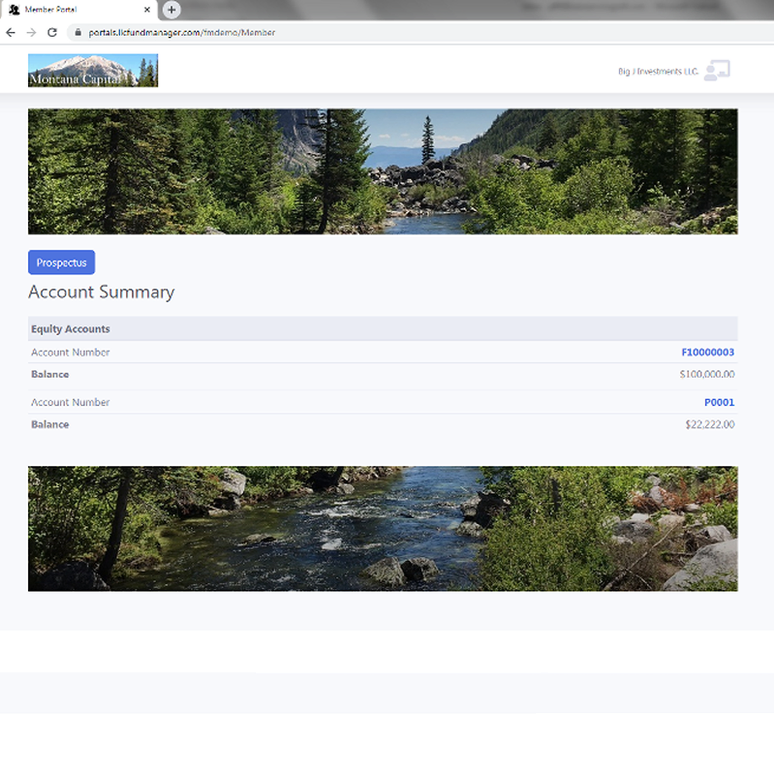Click the forest mountain banner image
Viewport: 774px width, 774px height.
pos(383,171)
